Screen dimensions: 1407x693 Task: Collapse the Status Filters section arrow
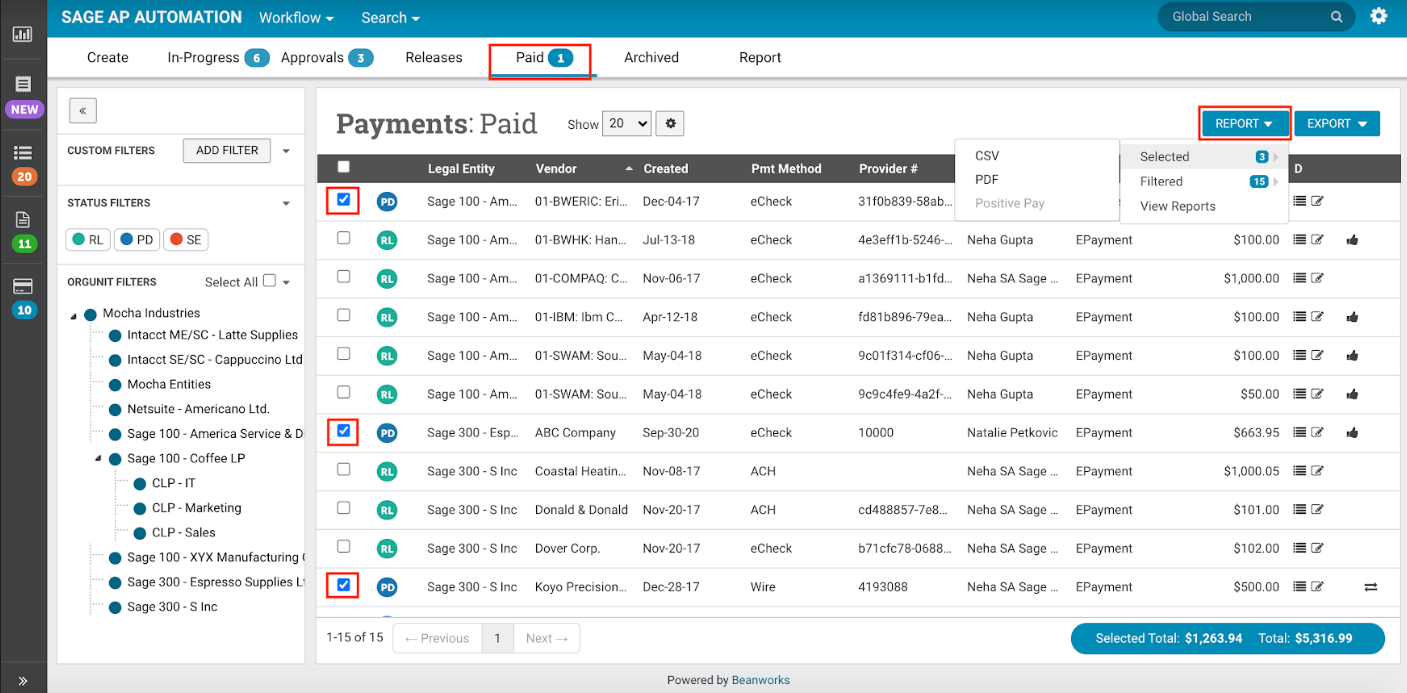[286, 203]
